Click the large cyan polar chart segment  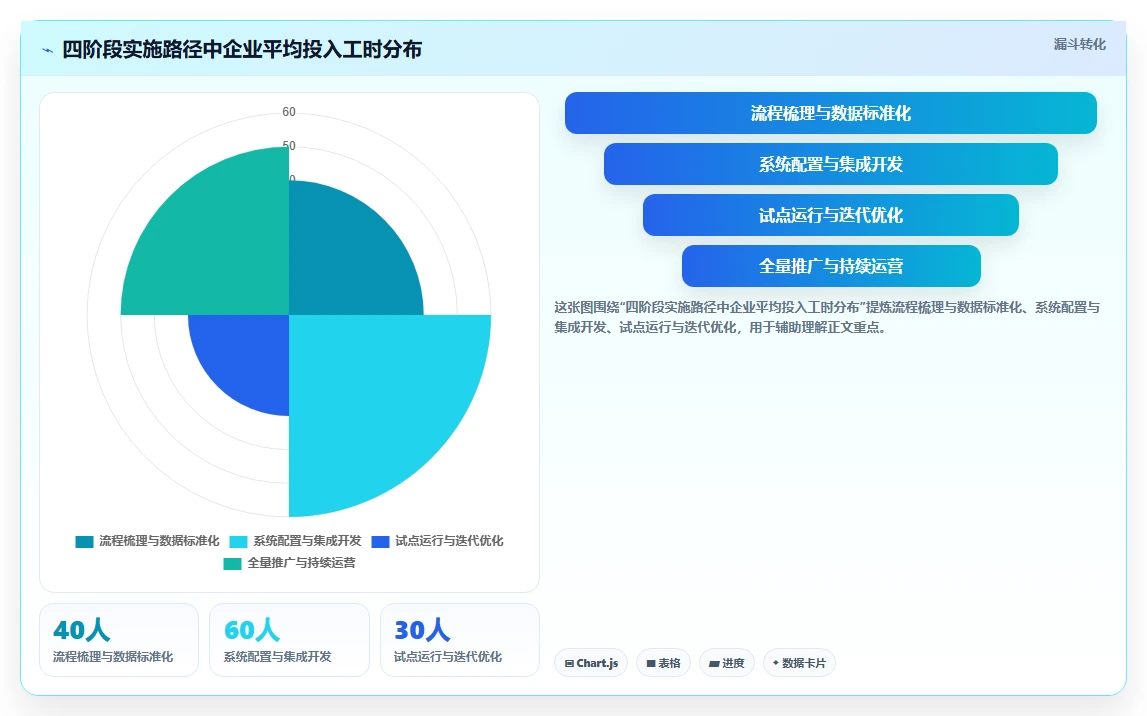373,399
